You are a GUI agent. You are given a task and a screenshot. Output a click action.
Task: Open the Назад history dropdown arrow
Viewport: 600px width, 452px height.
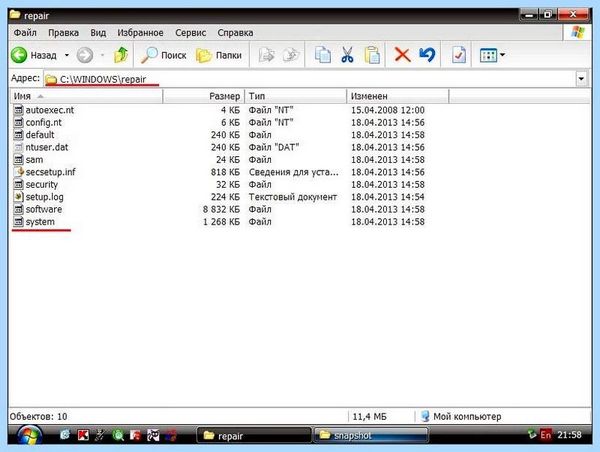[x=67, y=55]
